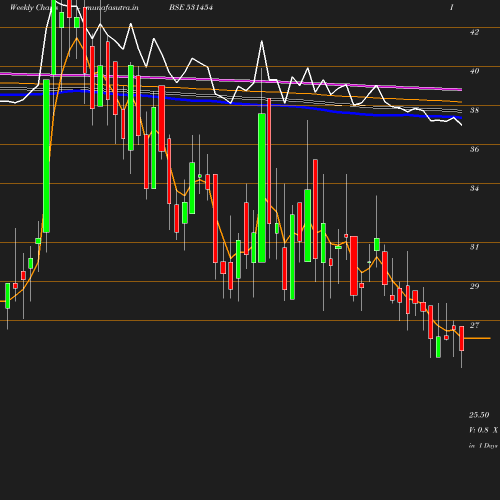
Task: Click the munafasutra.in label text
Action: click(111, 7)
